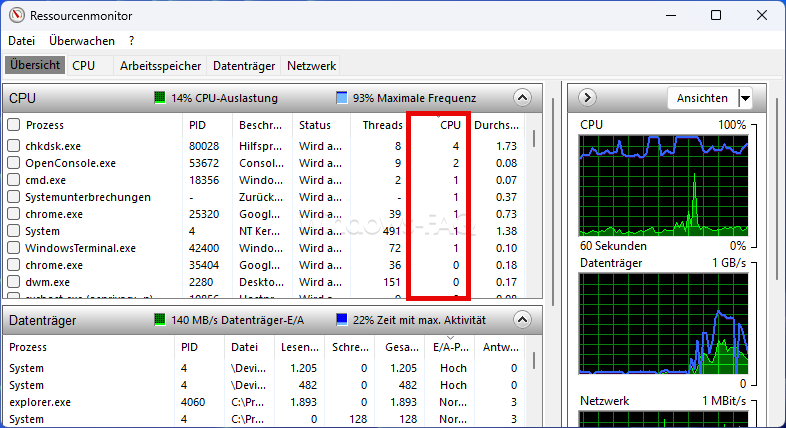Check the dwm.exe process checkbox

tap(14, 282)
